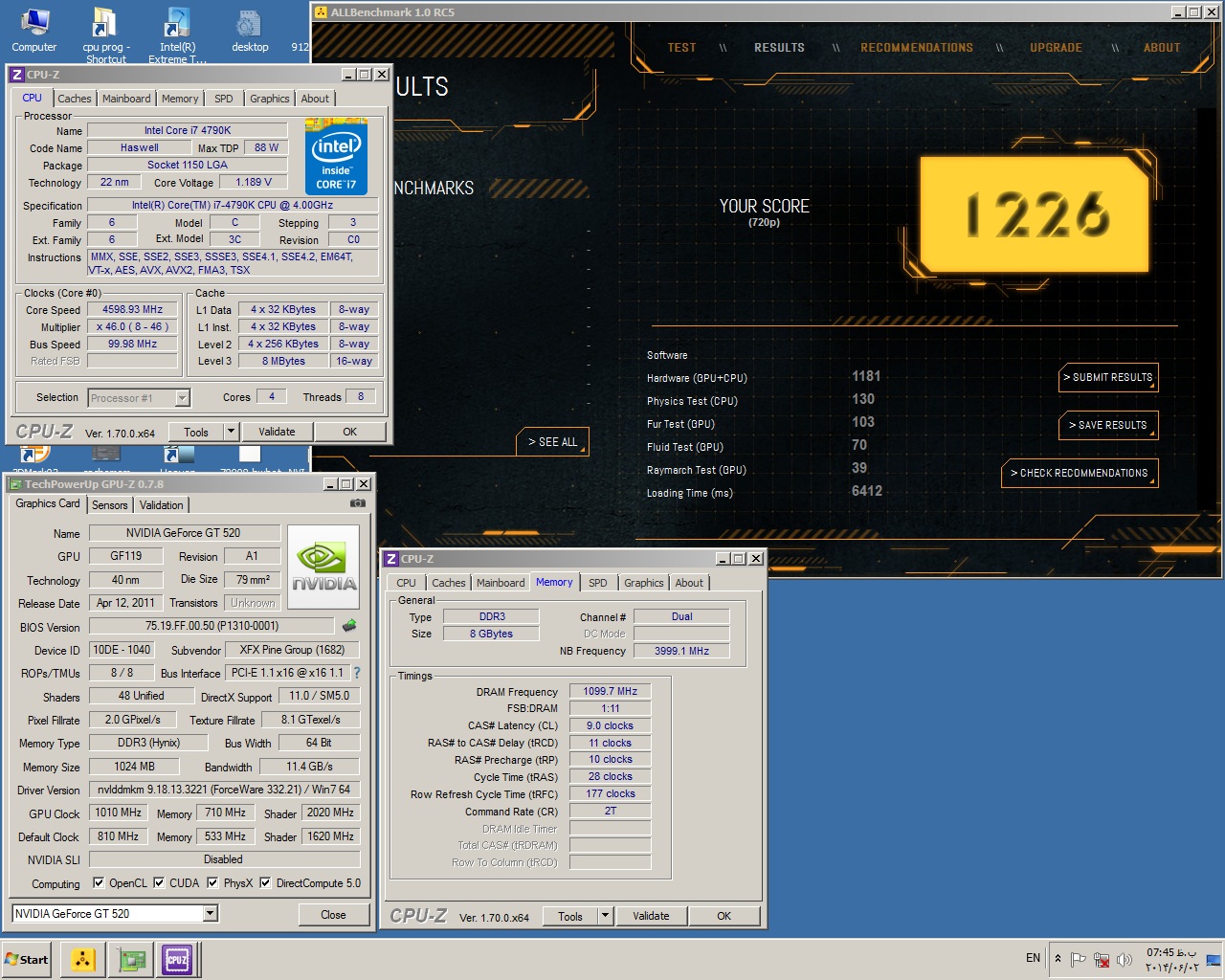The height and width of the screenshot is (980, 1225).
Task: Click the Intel Core i7 logo in CPU-Z
Action: coord(336,156)
